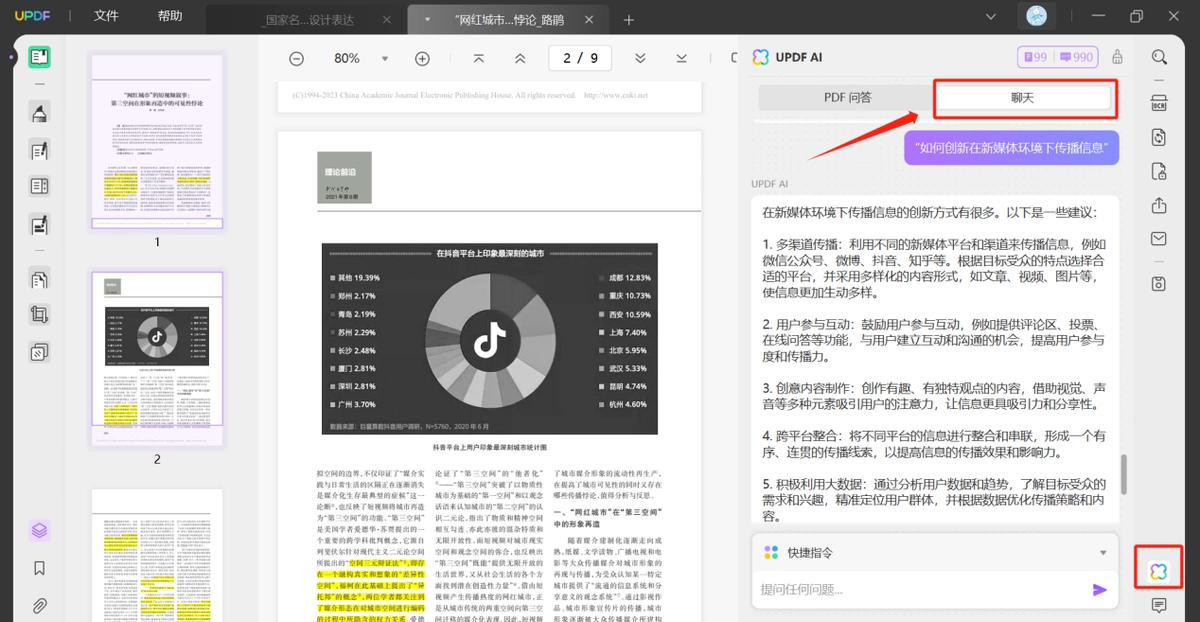Add a new tab with plus
Screen dimensions: 1200x622
click(629, 20)
